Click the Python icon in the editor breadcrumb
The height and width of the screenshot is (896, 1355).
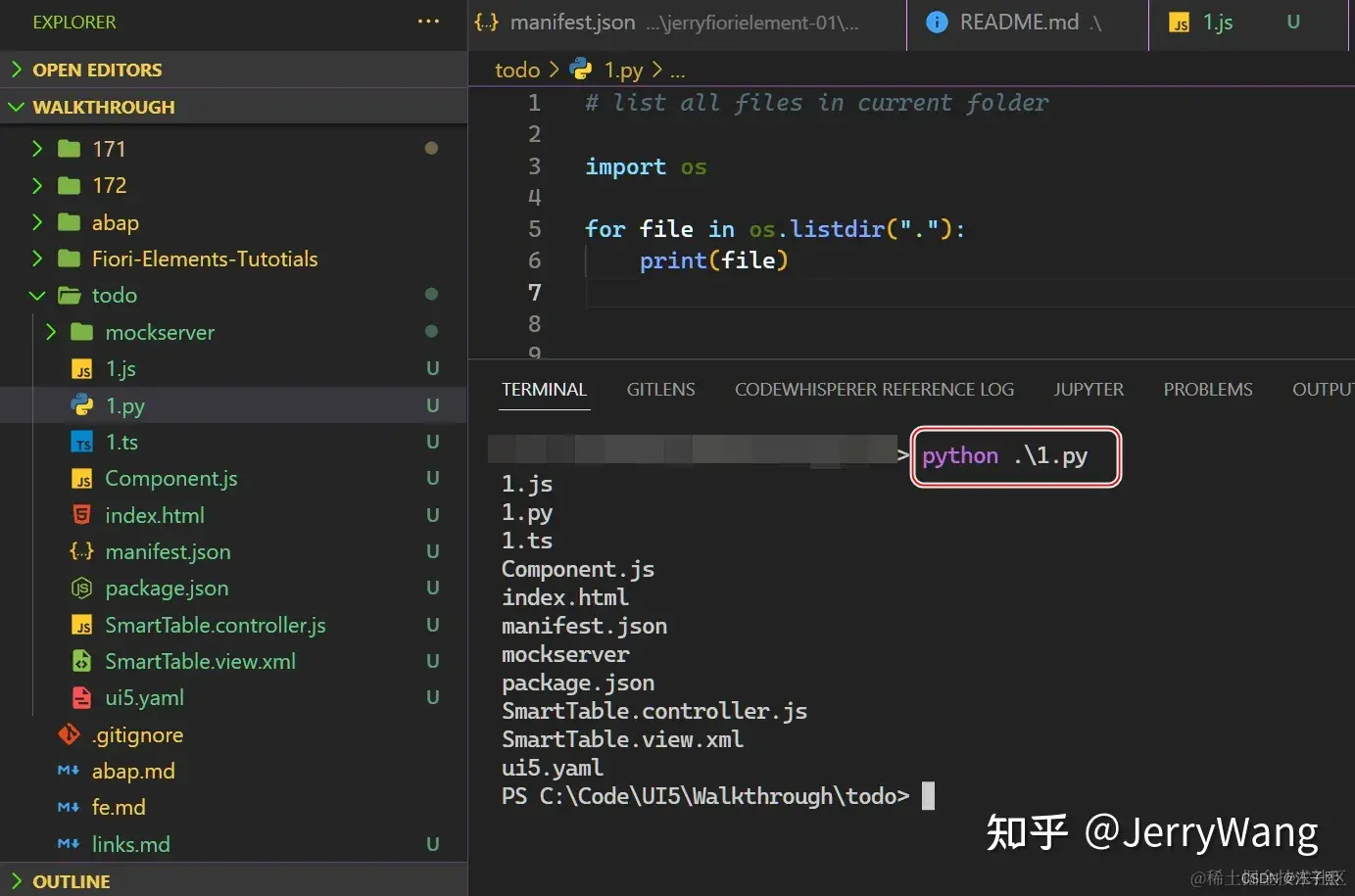pos(581,69)
